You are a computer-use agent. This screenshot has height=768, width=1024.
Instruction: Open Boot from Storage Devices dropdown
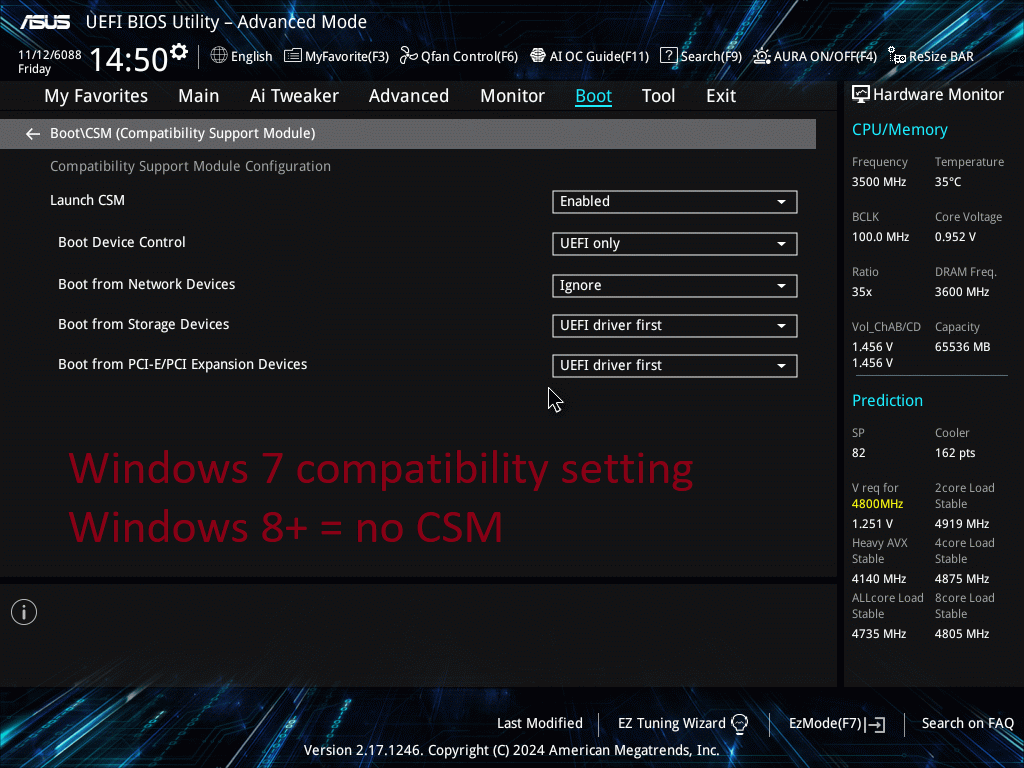pos(674,326)
